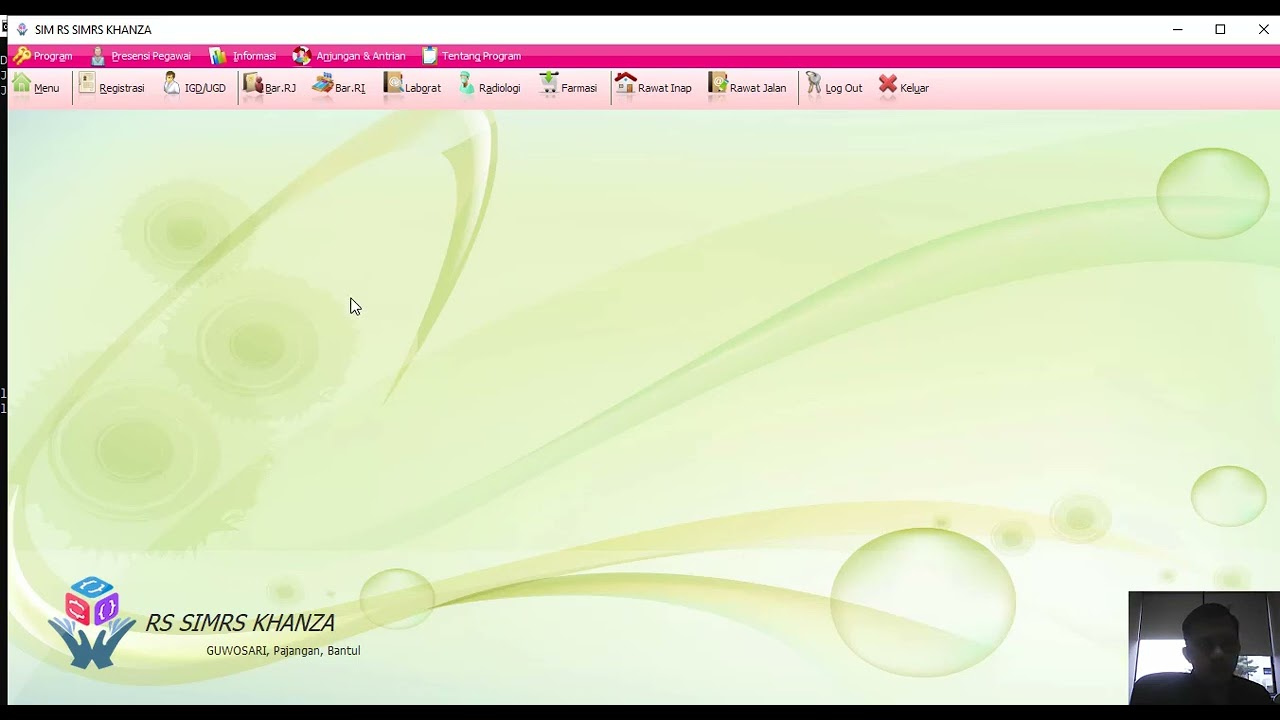Viewport: 1280px width, 720px height.
Task: Open Bar.RI billing icon
Action: (x=322, y=86)
